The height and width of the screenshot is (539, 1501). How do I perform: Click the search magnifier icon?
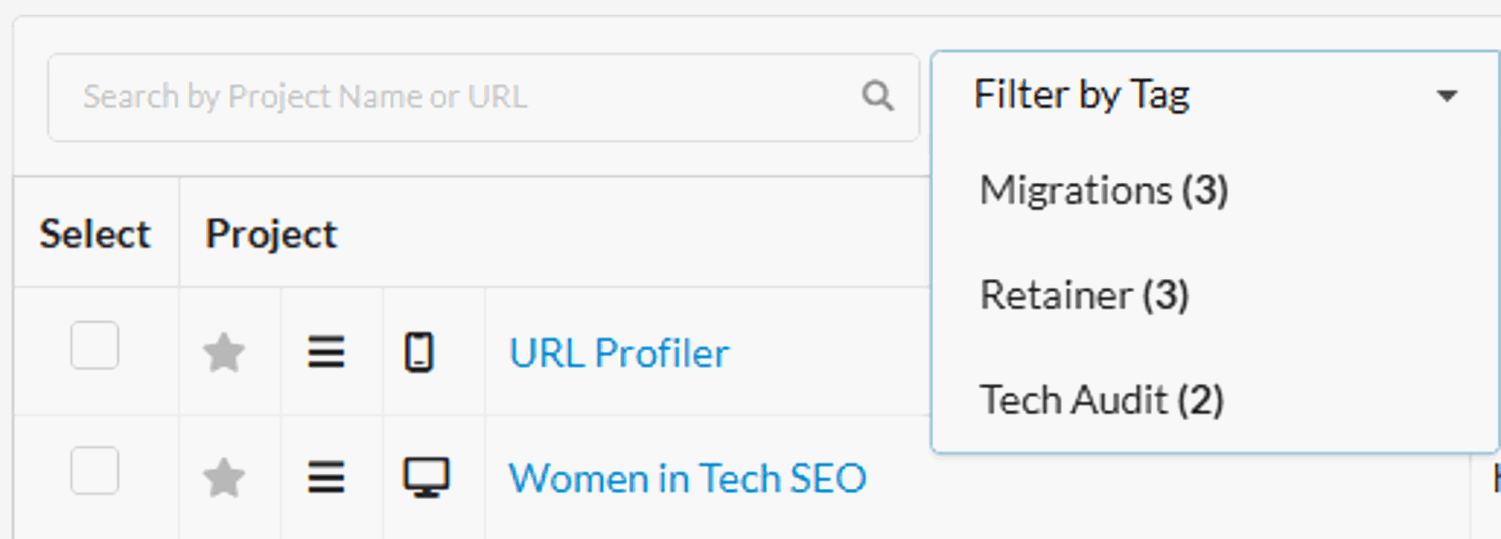pyautogui.click(x=877, y=97)
